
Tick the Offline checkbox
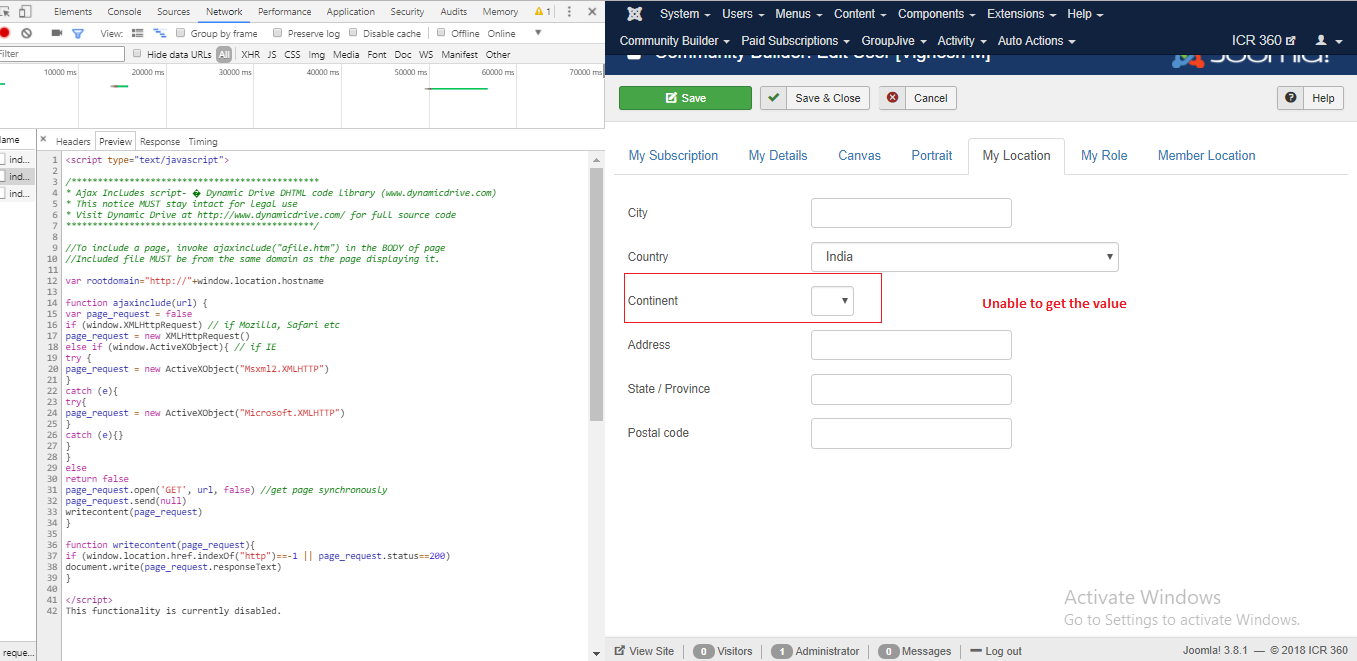click(x=441, y=33)
